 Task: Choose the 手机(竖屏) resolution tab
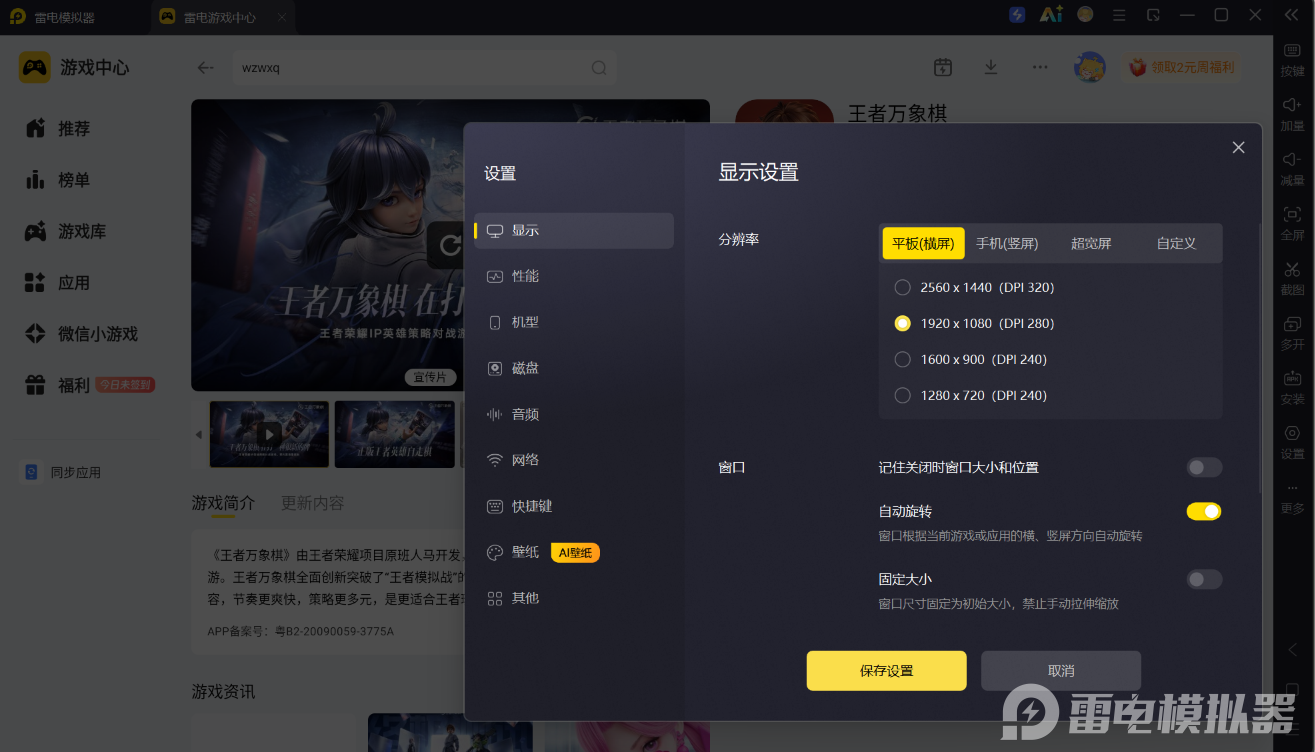click(1007, 243)
